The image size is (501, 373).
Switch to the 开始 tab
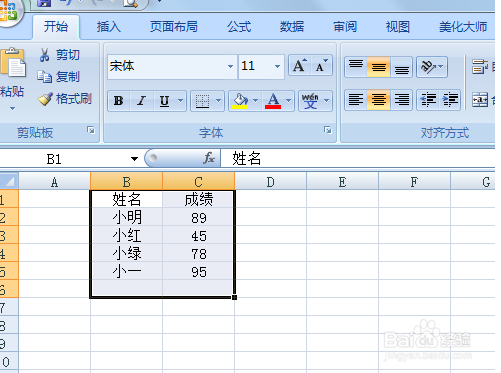(x=56, y=27)
